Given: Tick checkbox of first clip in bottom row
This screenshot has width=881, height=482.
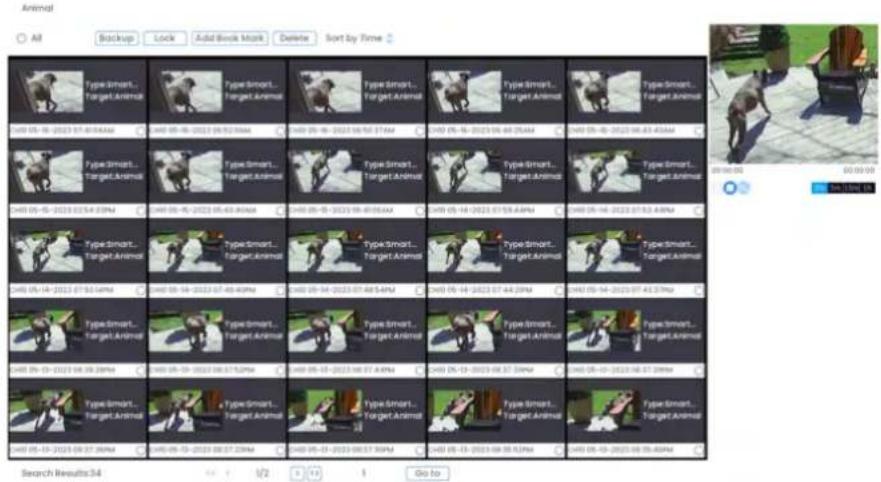Looking at the screenshot, I should [x=140, y=450].
